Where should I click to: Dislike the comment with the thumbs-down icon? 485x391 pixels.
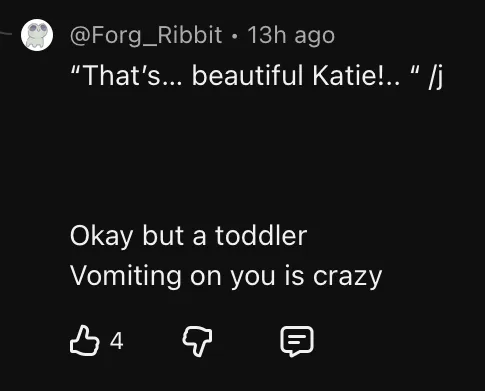[x=197, y=341]
